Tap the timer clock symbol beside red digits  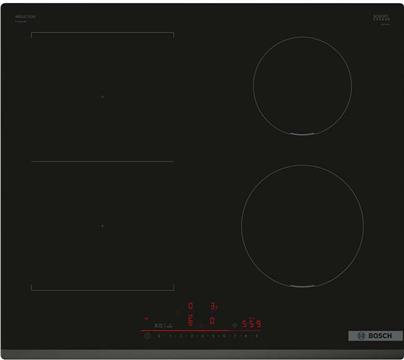pyautogui.click(x=235, y=324)
